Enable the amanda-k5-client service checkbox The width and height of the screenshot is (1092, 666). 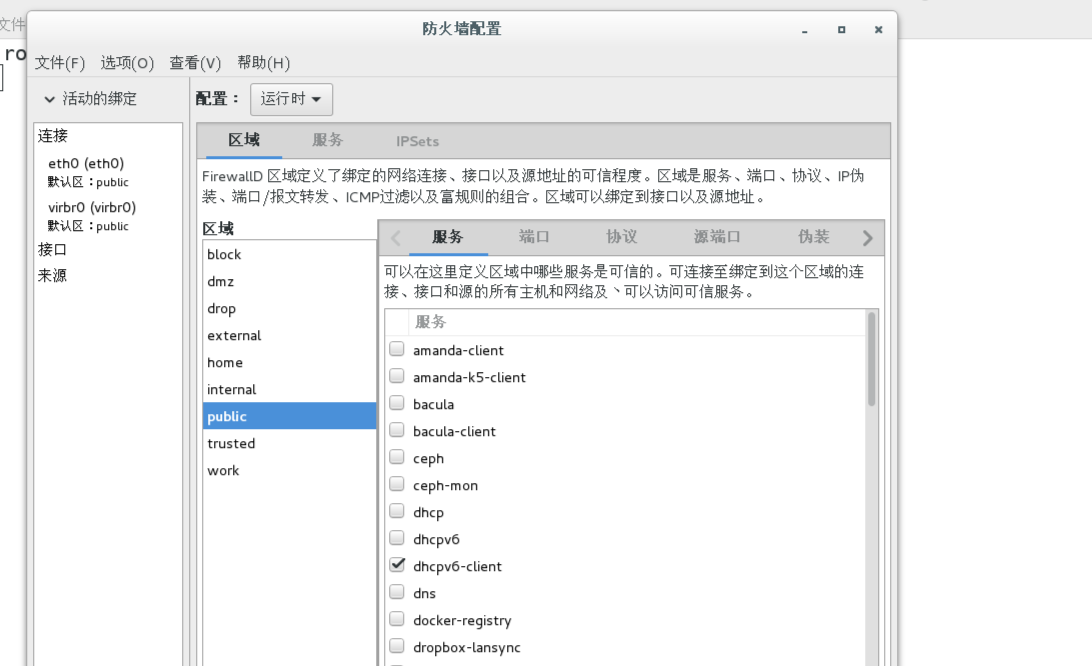(x=397, y=376)
